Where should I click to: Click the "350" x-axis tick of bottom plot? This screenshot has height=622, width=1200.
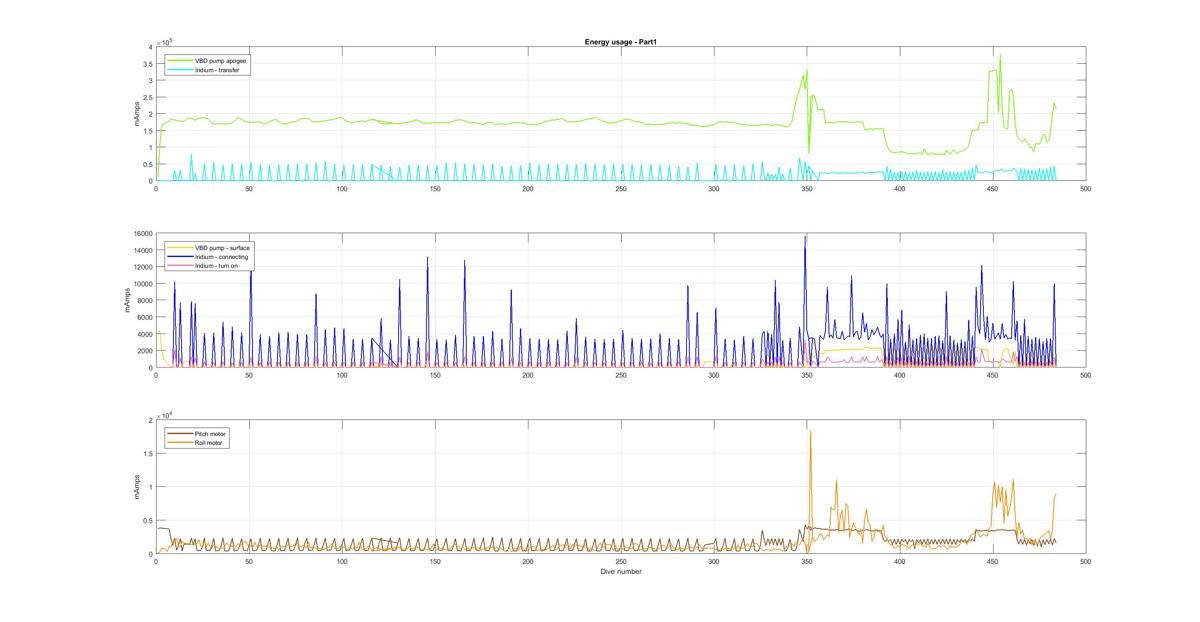tap(806, 562)
